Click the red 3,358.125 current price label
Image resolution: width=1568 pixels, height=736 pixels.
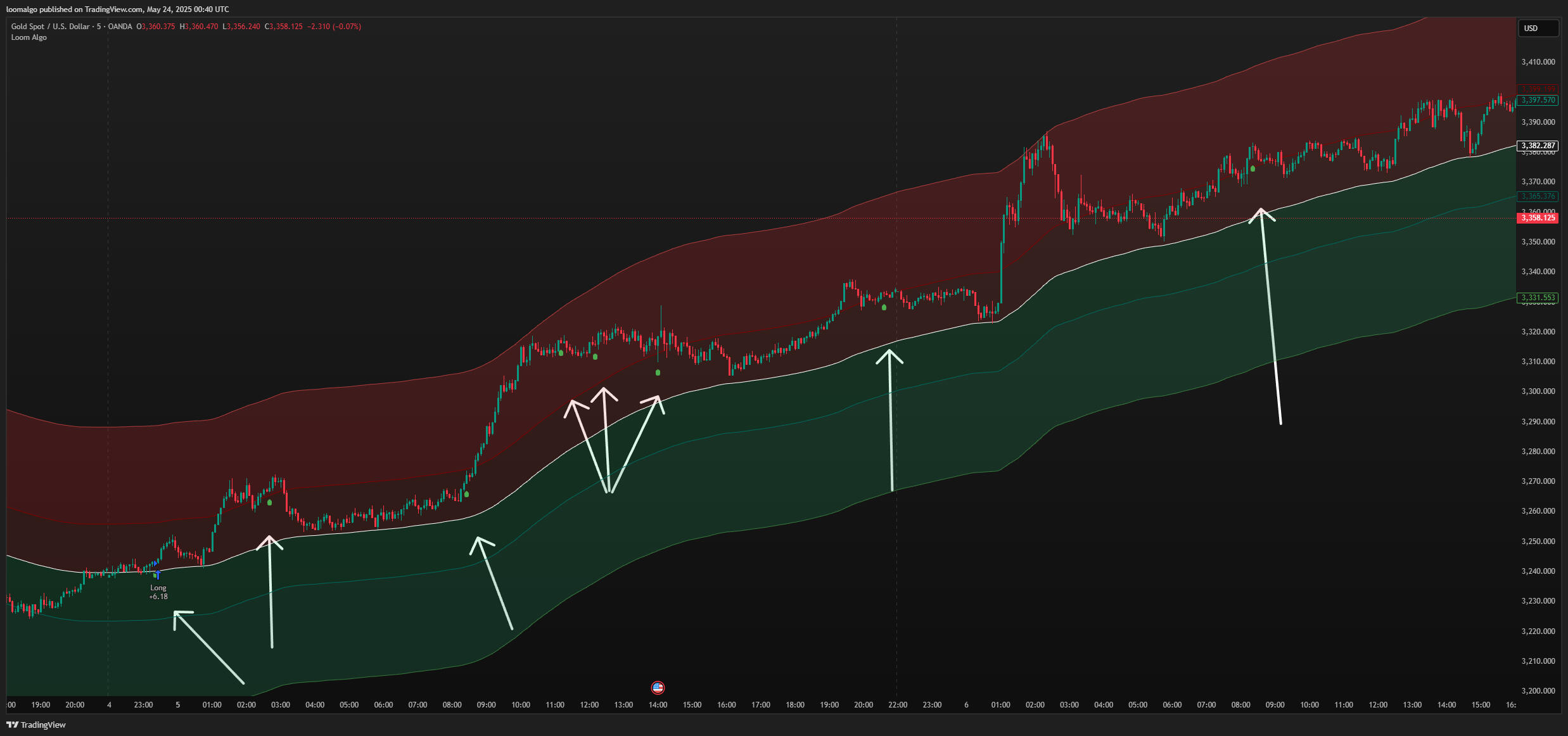pos(1538,218)
